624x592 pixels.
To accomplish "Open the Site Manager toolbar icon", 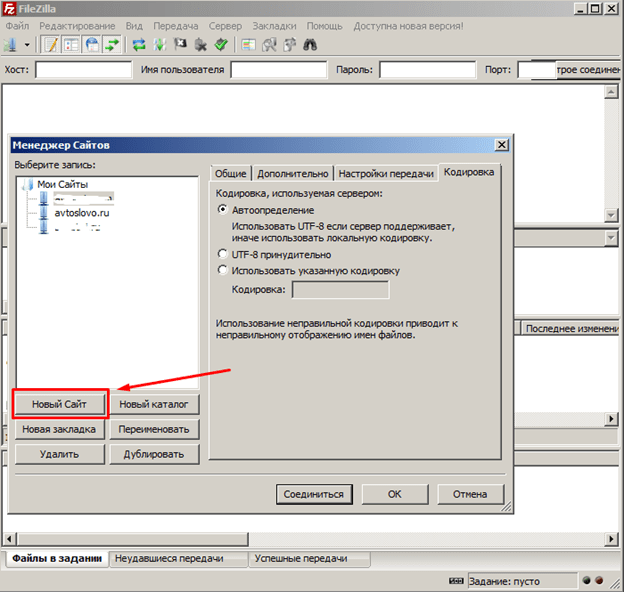I will click(x=11, y=45).
